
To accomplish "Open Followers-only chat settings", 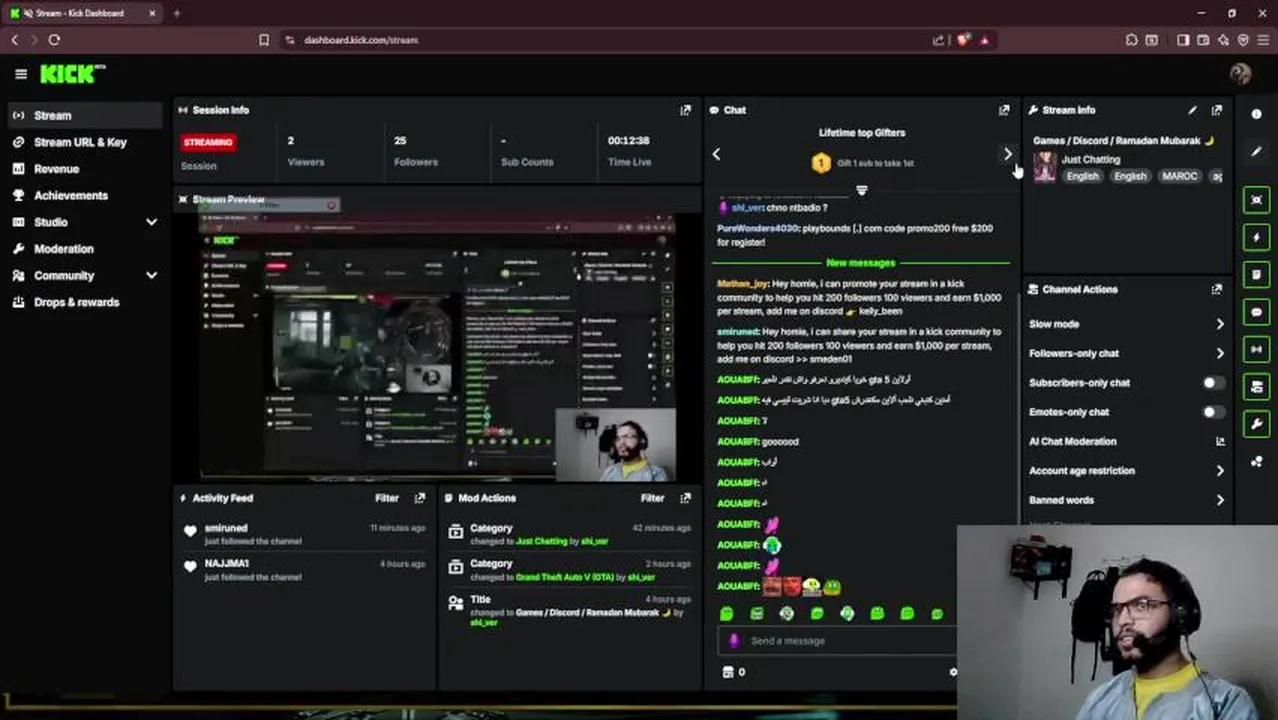I will coord(1126,353).
